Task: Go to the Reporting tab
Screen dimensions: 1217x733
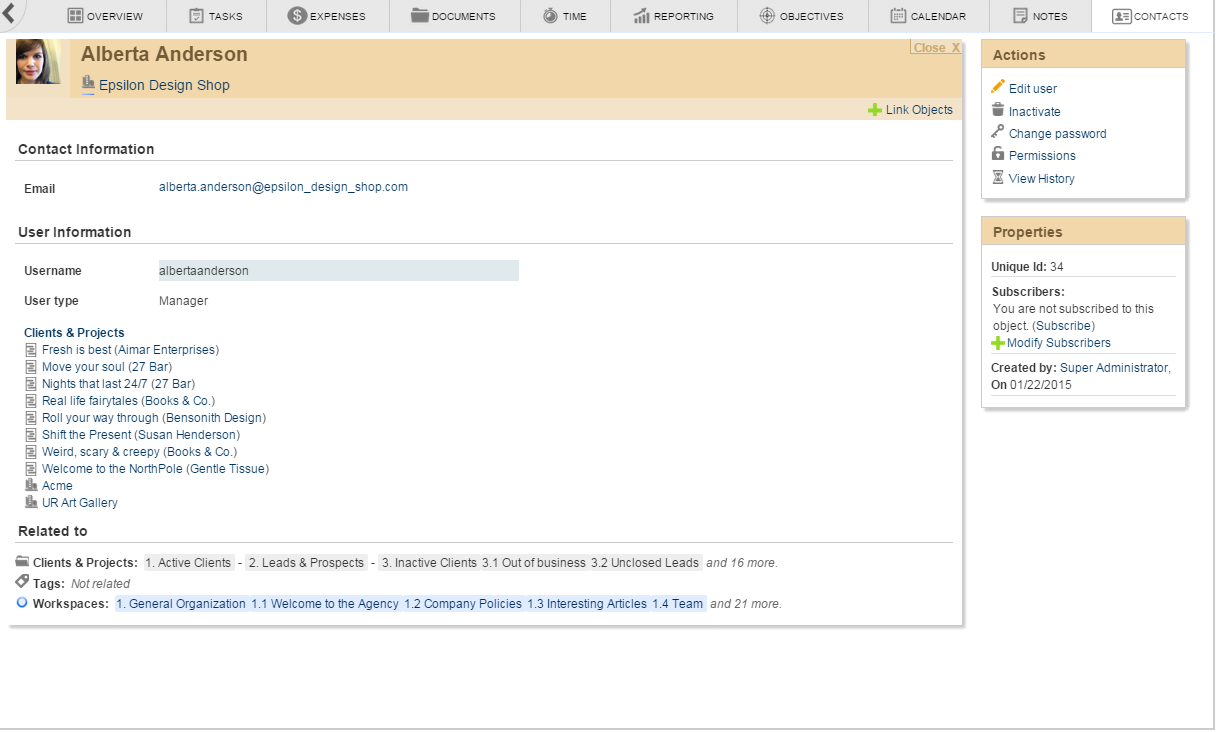Action: pyautogui.click(x=673, y=16)
